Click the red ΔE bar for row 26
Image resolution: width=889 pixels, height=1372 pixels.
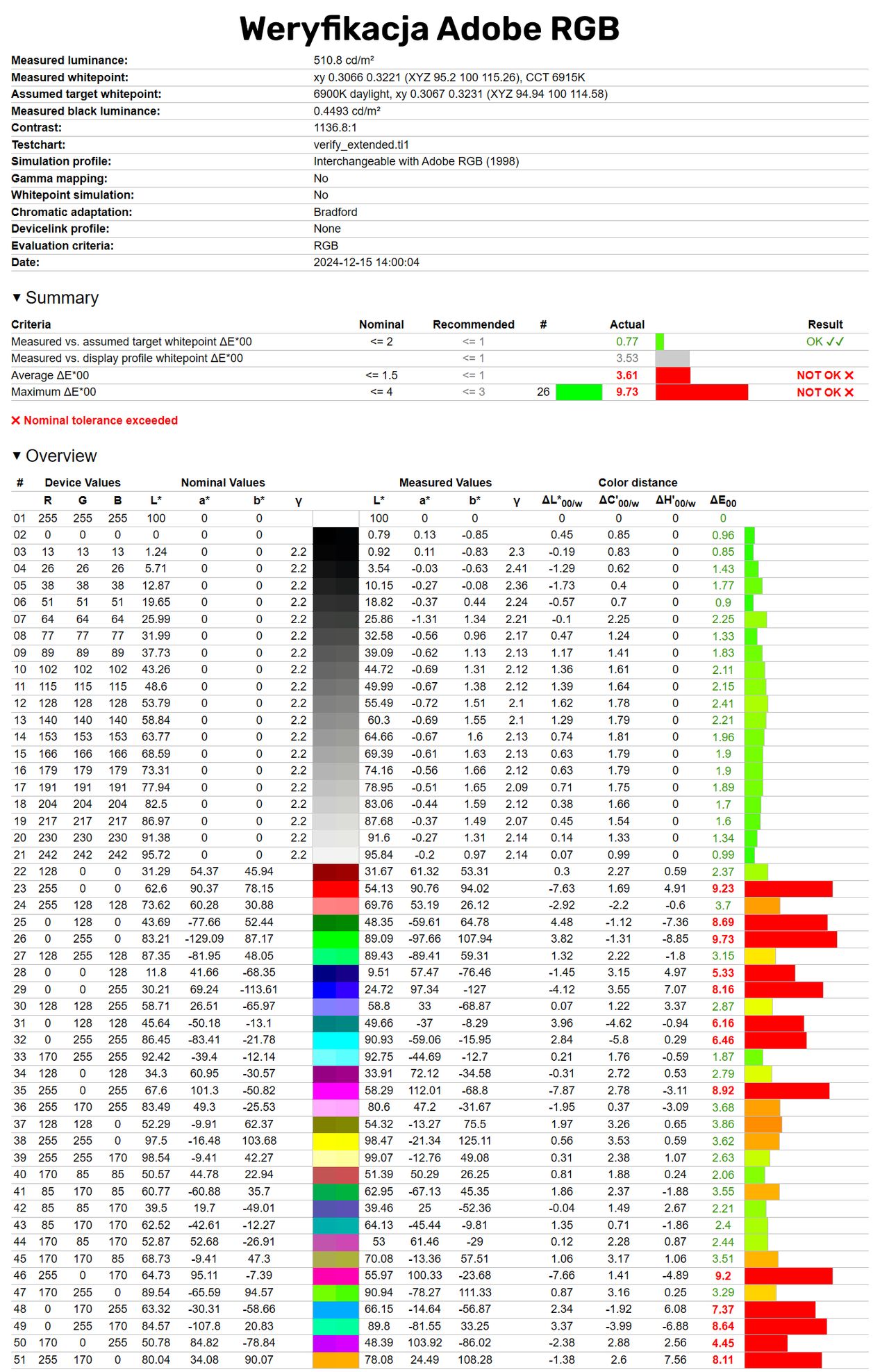790,939
